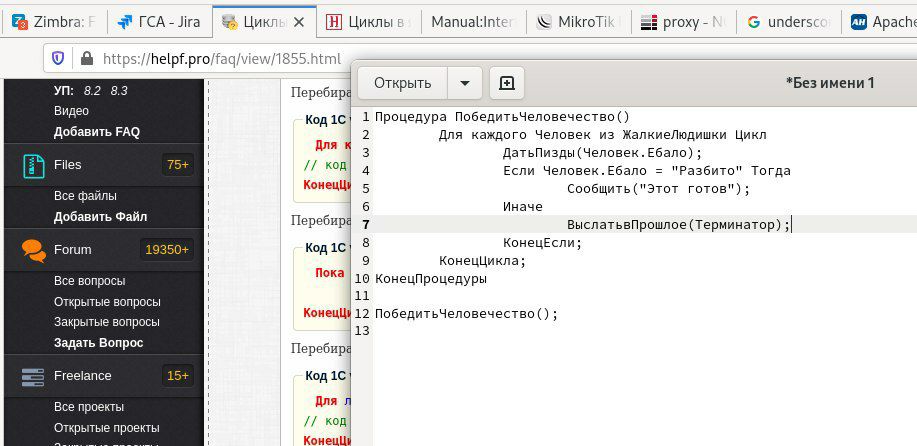
Task: Click the *Без имени 1 document title
Action: coord(830,83)
